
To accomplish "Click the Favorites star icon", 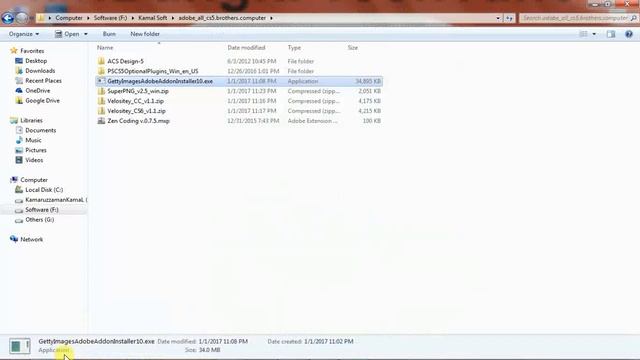I will pos(14,51).
